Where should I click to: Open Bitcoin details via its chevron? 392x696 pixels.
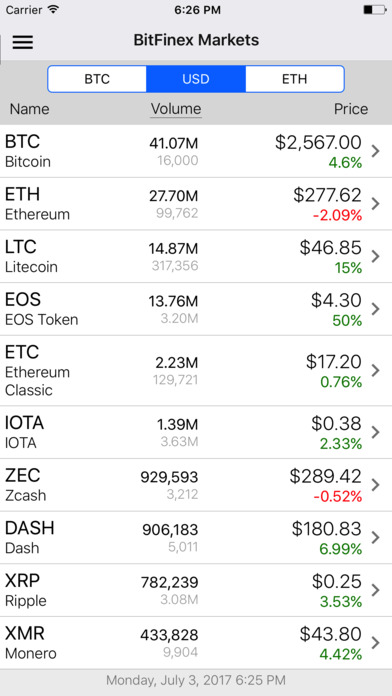pyautogui.click(x=376, y=151)
